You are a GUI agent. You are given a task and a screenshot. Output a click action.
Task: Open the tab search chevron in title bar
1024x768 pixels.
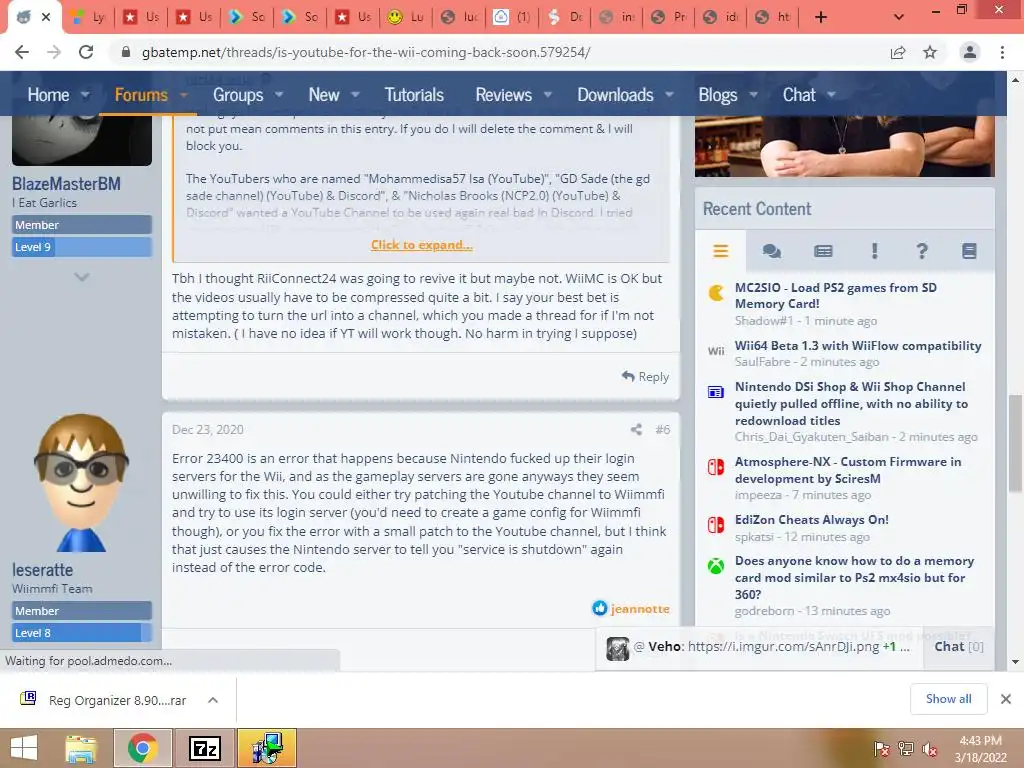(x=899, y=18)
